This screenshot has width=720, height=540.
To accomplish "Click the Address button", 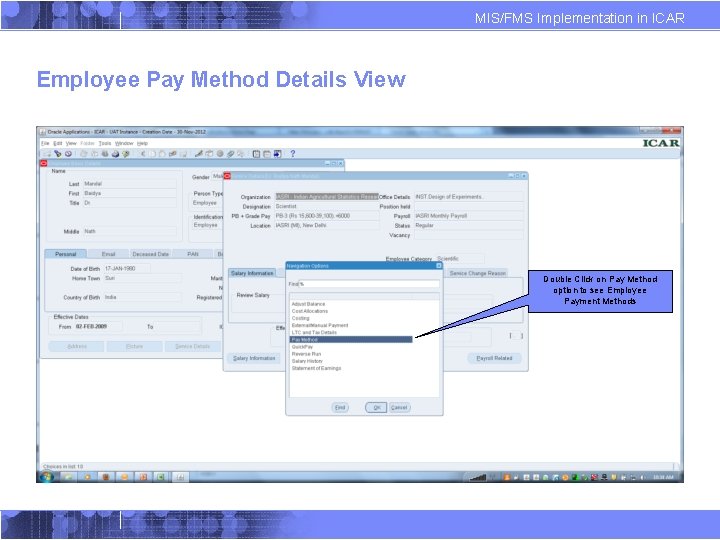I will [77, 346].
